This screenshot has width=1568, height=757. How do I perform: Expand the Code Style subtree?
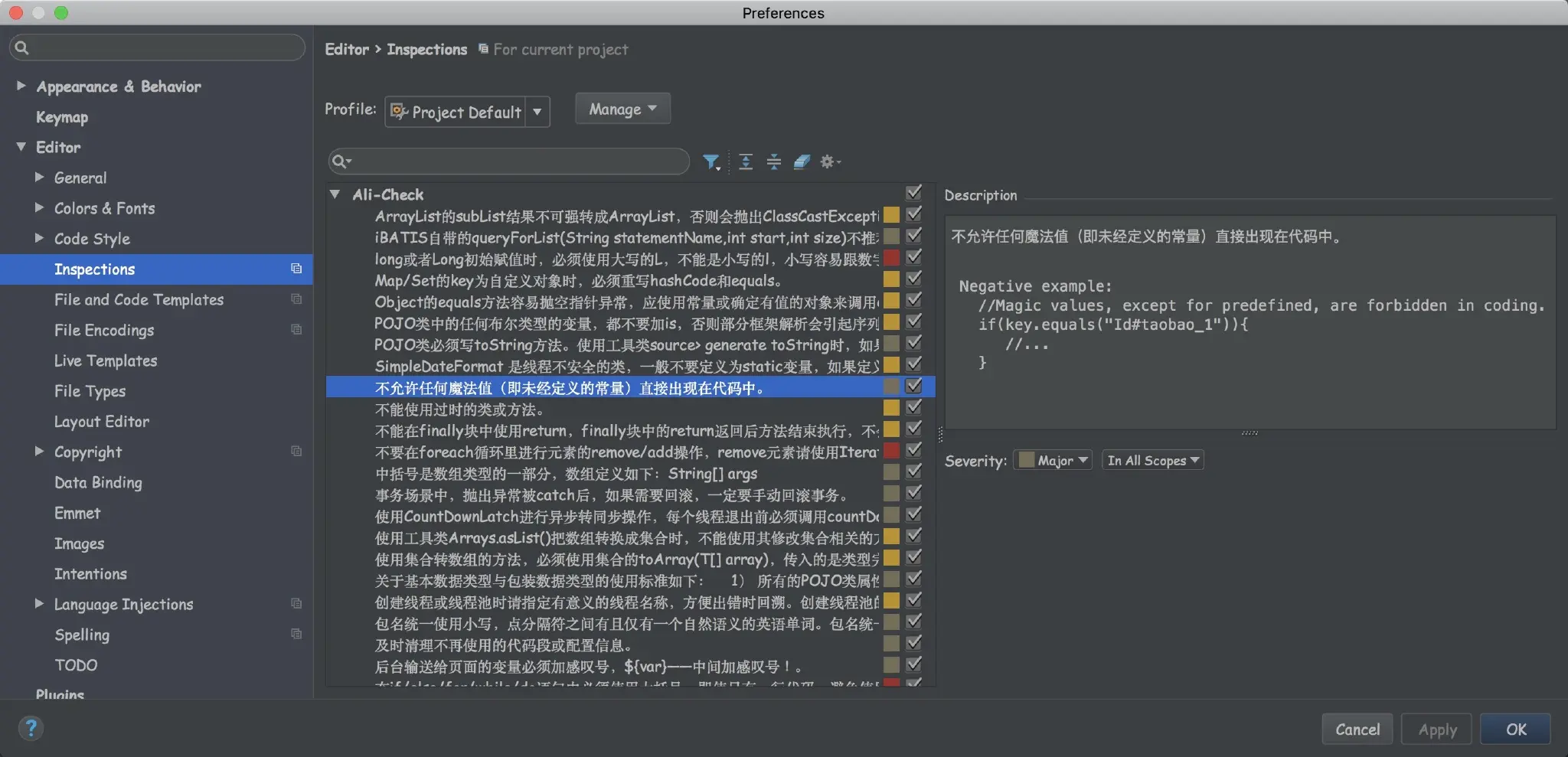40,238
